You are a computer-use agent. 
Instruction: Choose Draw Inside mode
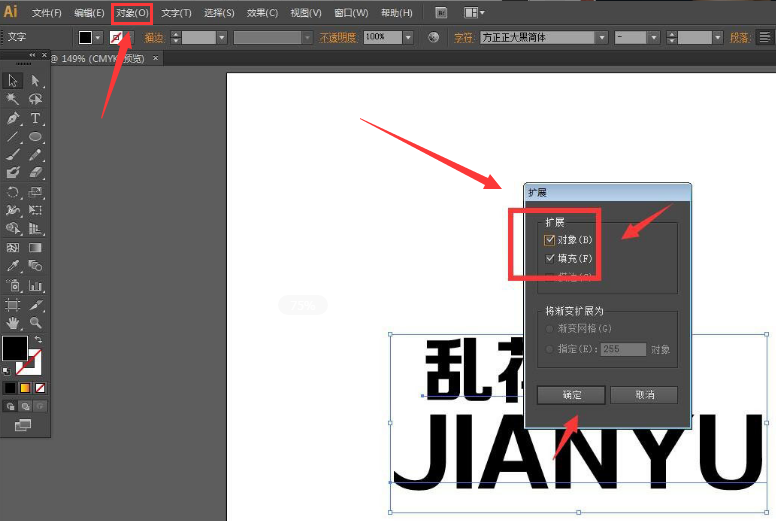(x=40, y=406)
